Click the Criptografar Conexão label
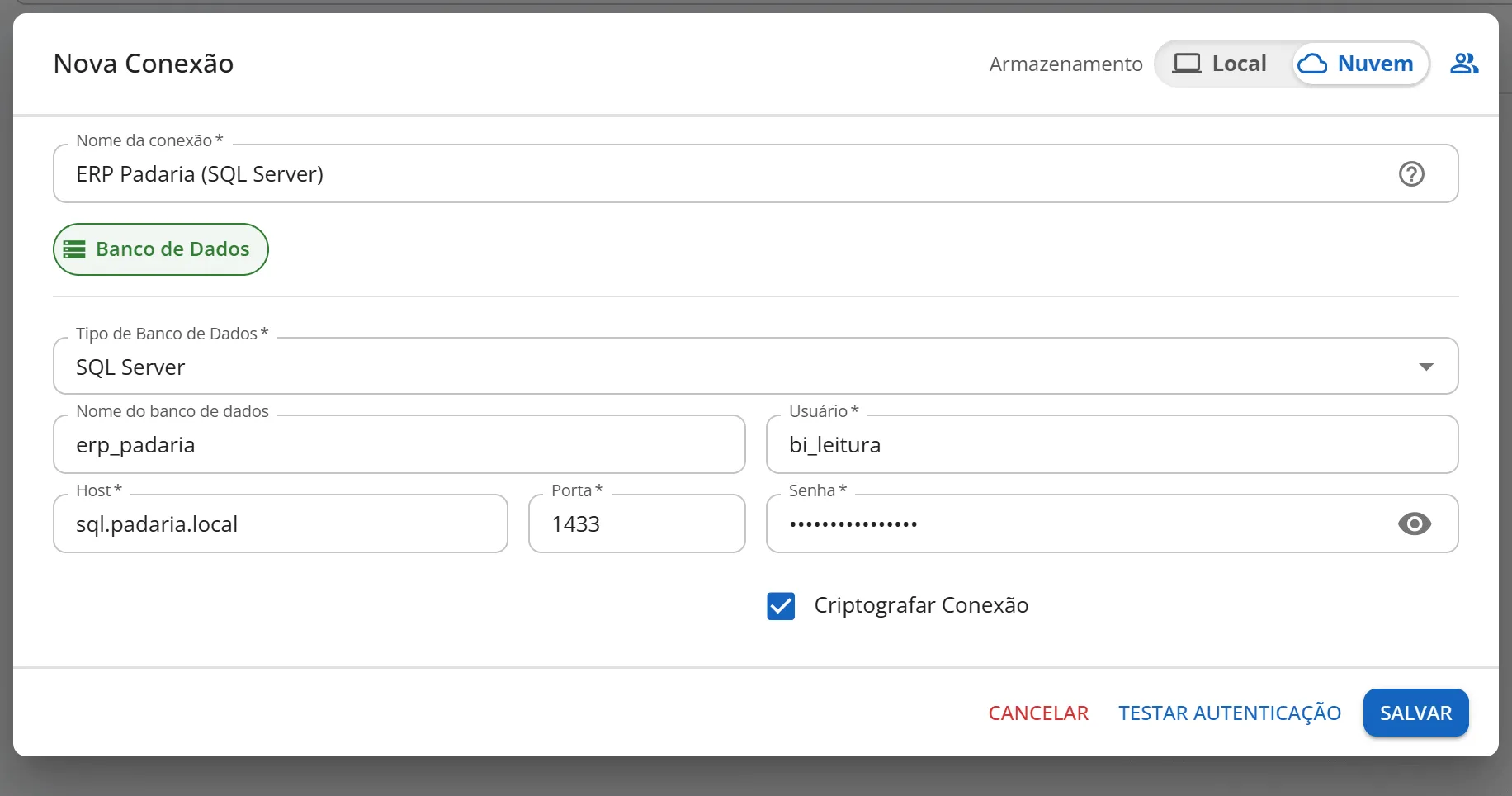Screen dimensions: 1512x796 pos(921,605)
